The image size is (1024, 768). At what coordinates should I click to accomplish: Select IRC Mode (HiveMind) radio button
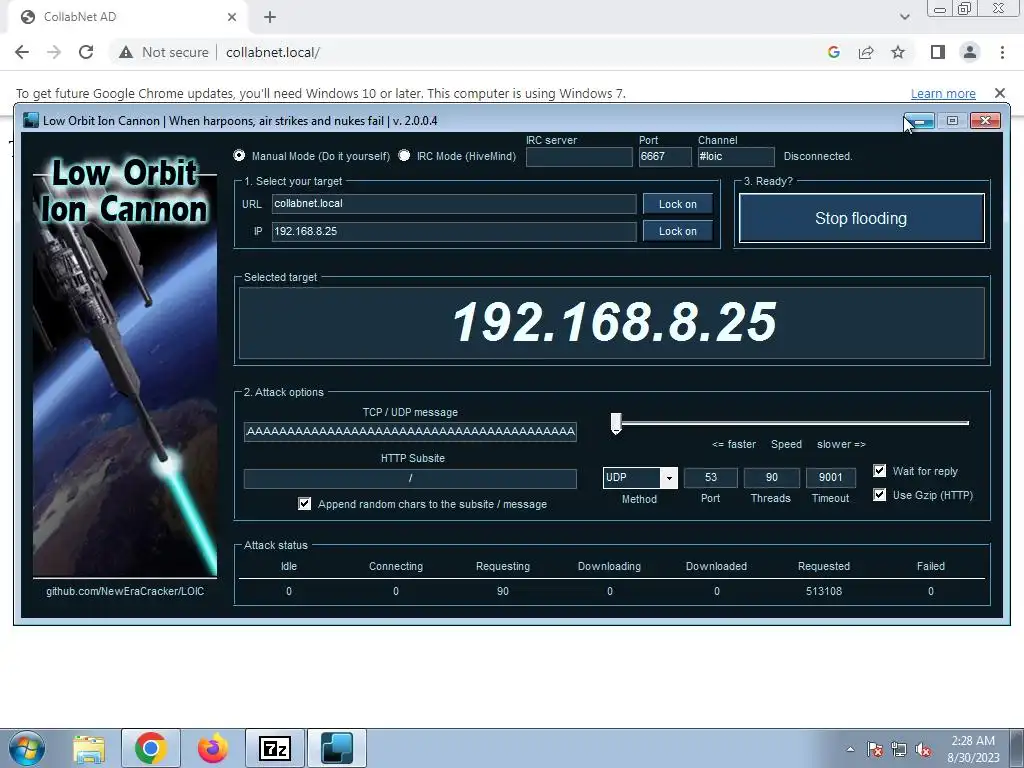(404, 155)
